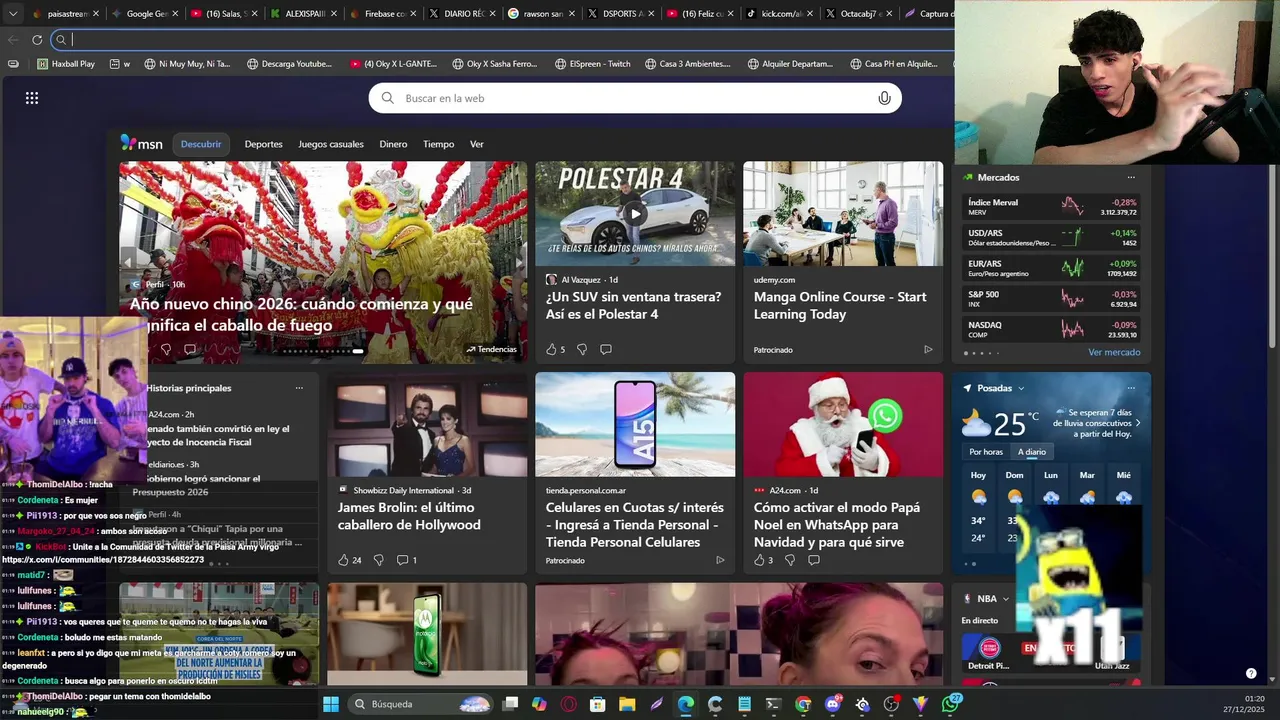This screenshot has width=1280, height=720.
Task: Expand the Posadas location dropdown
Action: [1021, 388]
